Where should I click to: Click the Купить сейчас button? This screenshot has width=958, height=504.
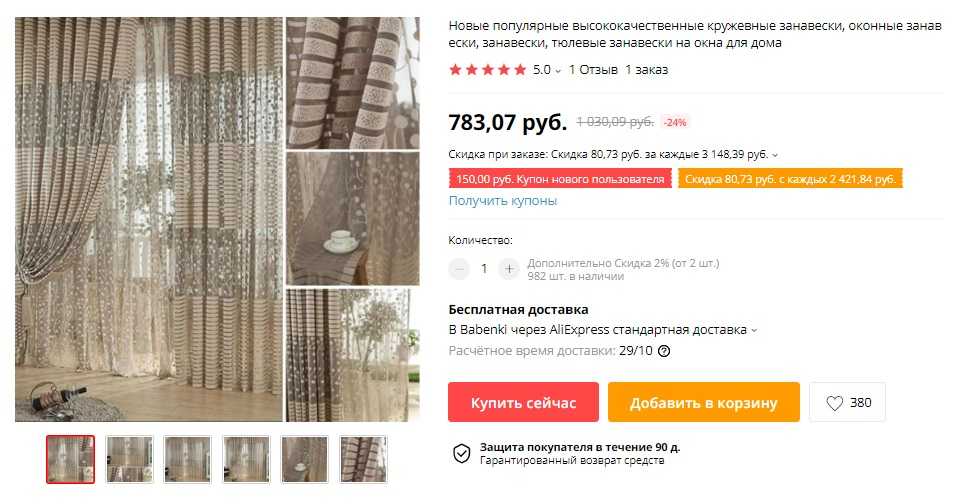click(x=523, y=403)
